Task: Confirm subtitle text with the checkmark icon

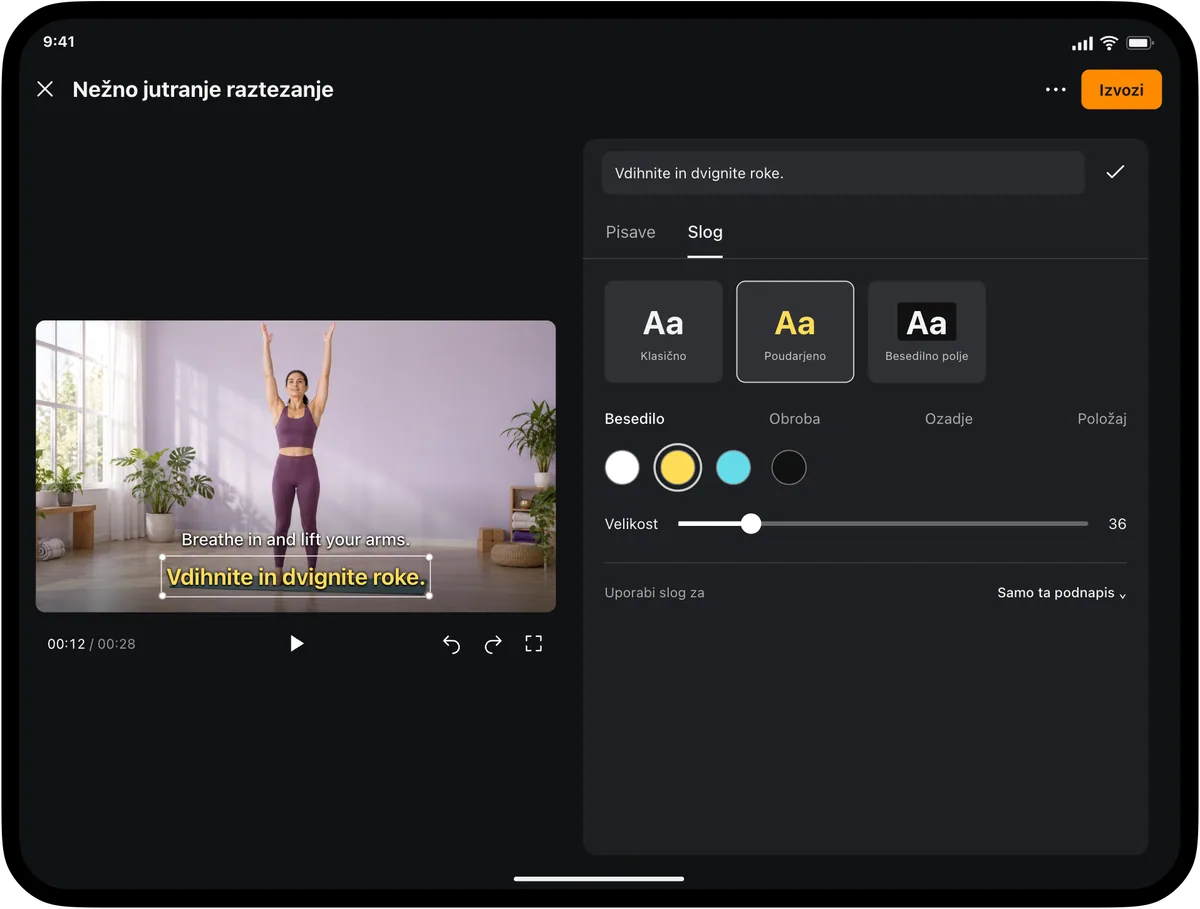Action: pyautogui.click(x=1115, y=172)
